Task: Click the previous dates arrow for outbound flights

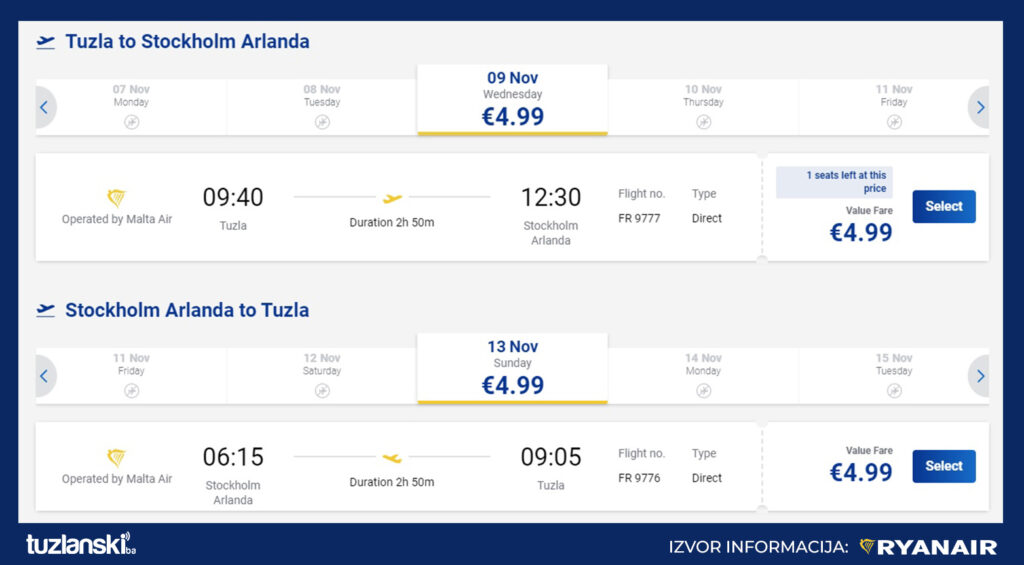Action: [x=45, y=107]
